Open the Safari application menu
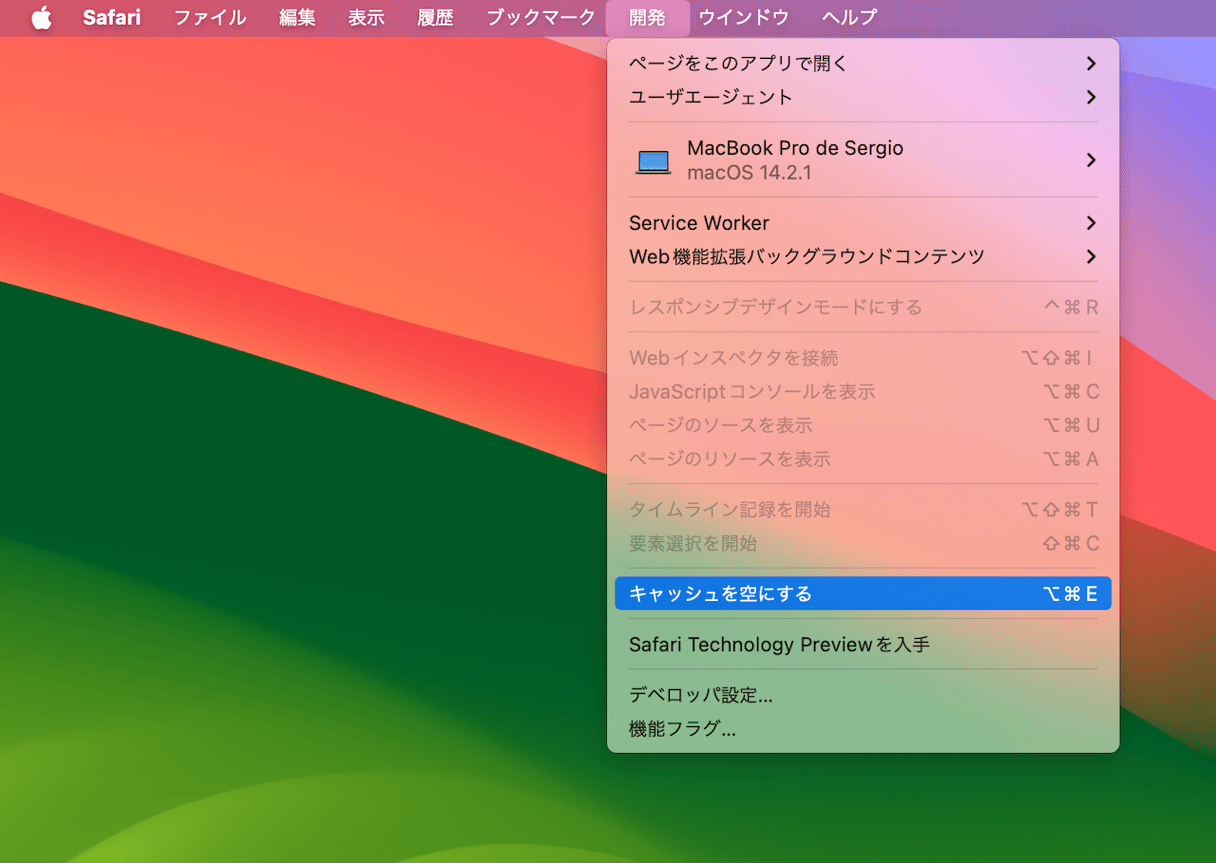The width and height of the screenshot is (1216, 863). 111,18
